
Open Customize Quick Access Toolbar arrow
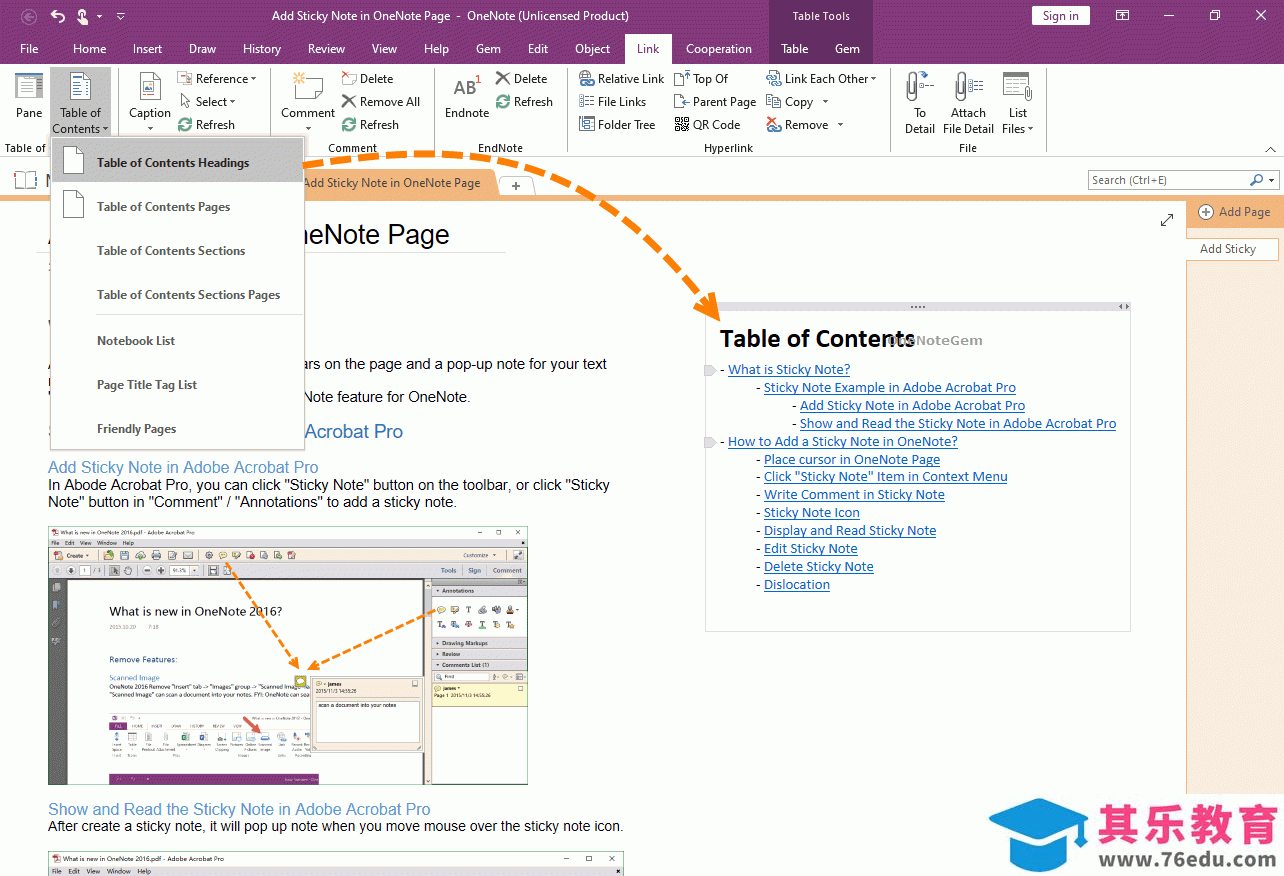pos(120,16)
